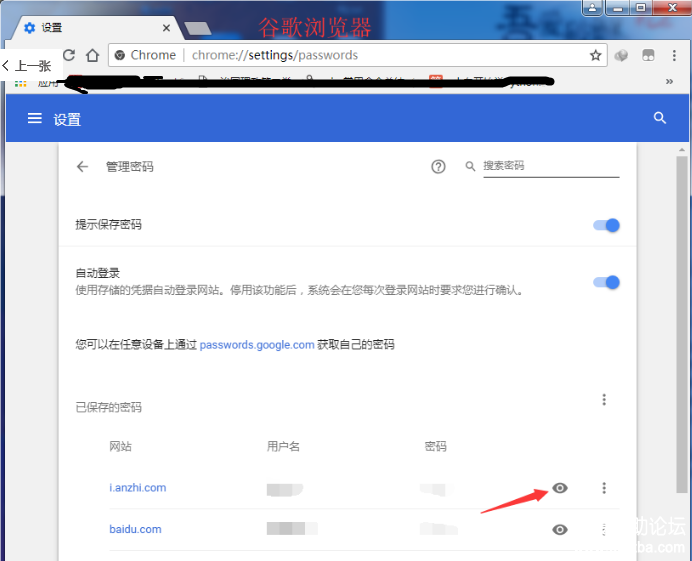Click the page scrollbar thumb
692x561 pixels.
click(682, 324)
